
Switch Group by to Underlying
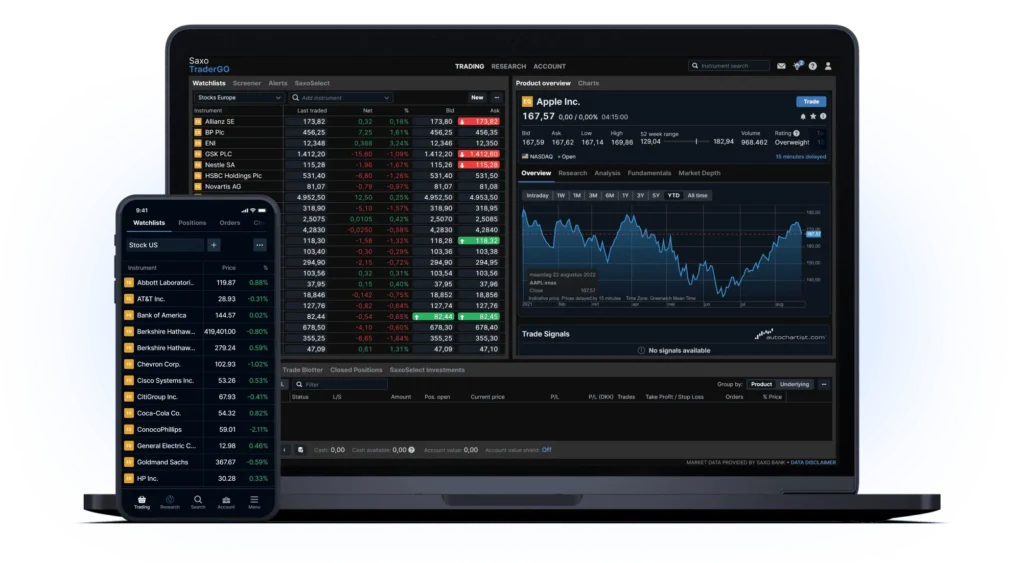coord(795,384)
